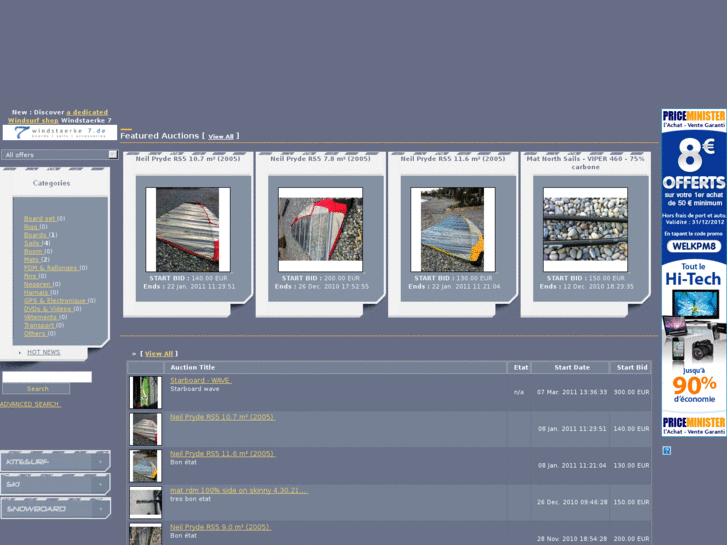This screenshot has height=545, width=727.
Task: Open table link Neil Pryde RS5 10.7 m² (2005)
Action: pyautogui.click(x=222, y=417)
